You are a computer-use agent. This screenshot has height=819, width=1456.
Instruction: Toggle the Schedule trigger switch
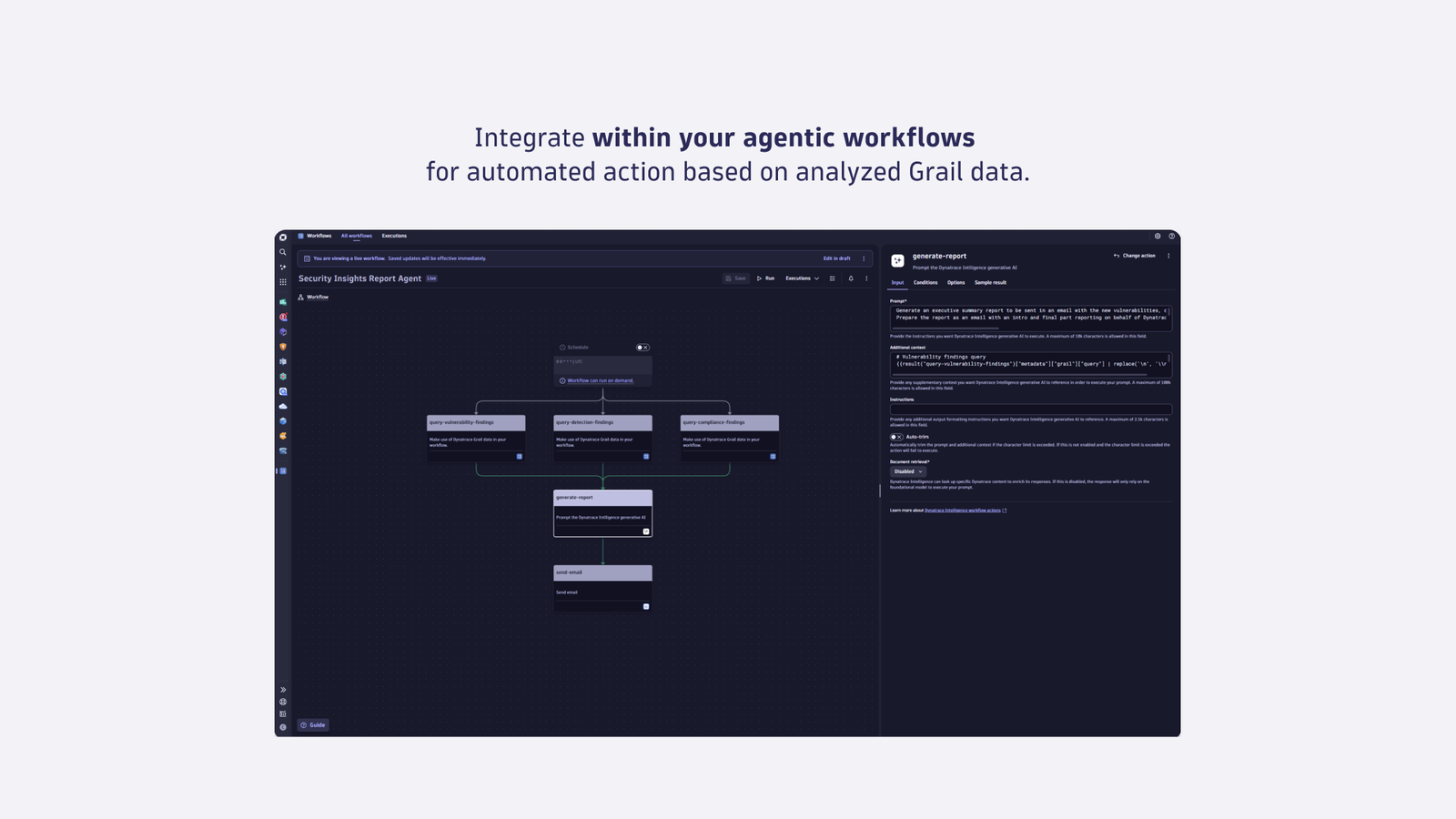[642, 348]
